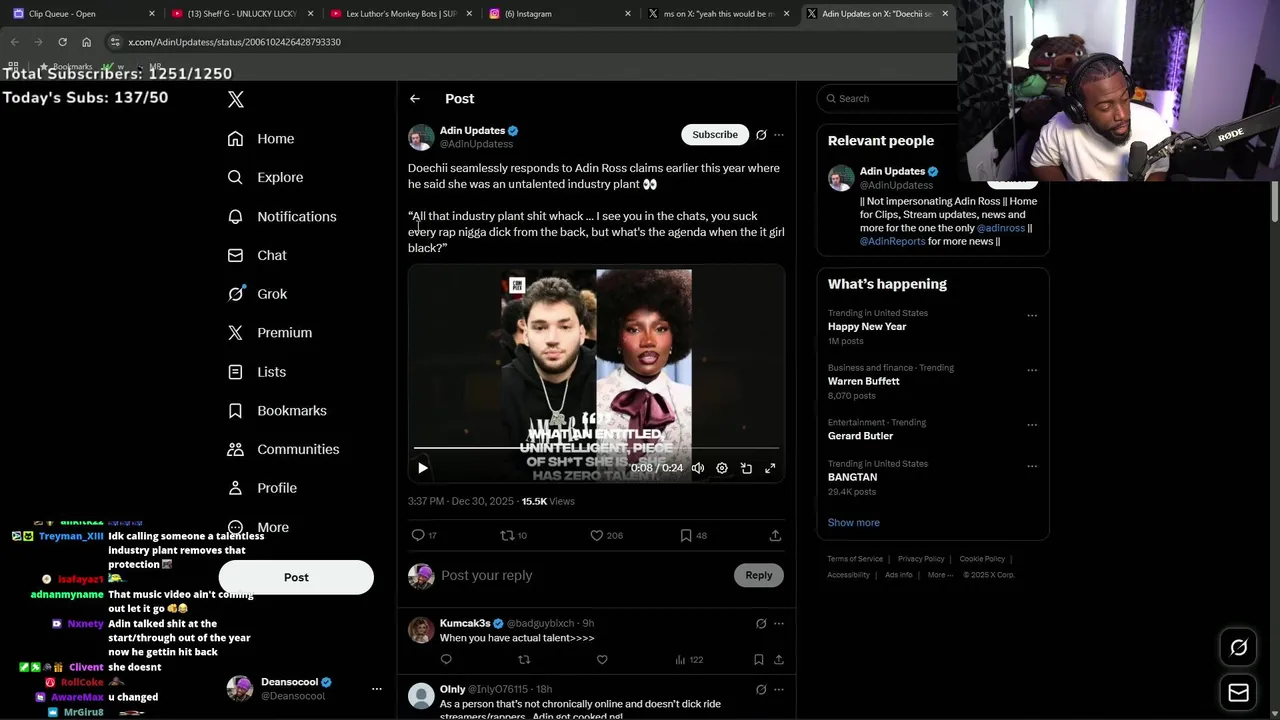The image size is (1280, 720).
Task: Click the browser address bar URL
Action: [x=235, y=42]
